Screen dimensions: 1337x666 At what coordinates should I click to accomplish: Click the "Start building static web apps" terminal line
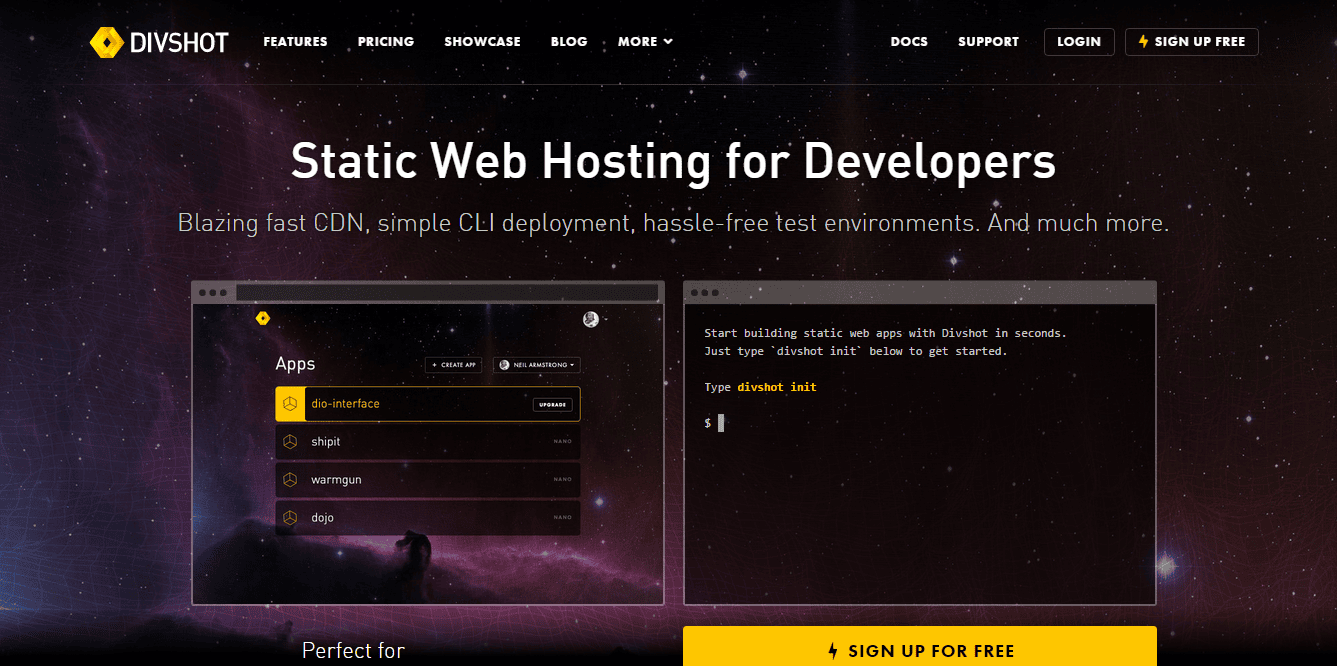point(885,333)
